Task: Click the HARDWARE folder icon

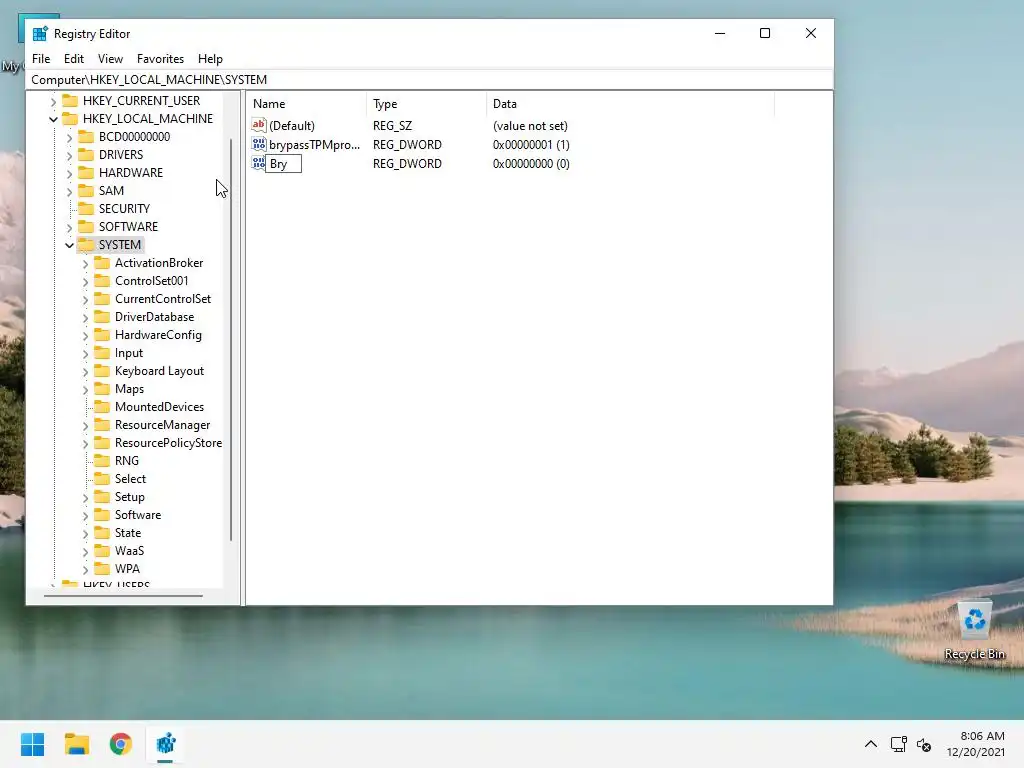Action: tap(86, 172)
